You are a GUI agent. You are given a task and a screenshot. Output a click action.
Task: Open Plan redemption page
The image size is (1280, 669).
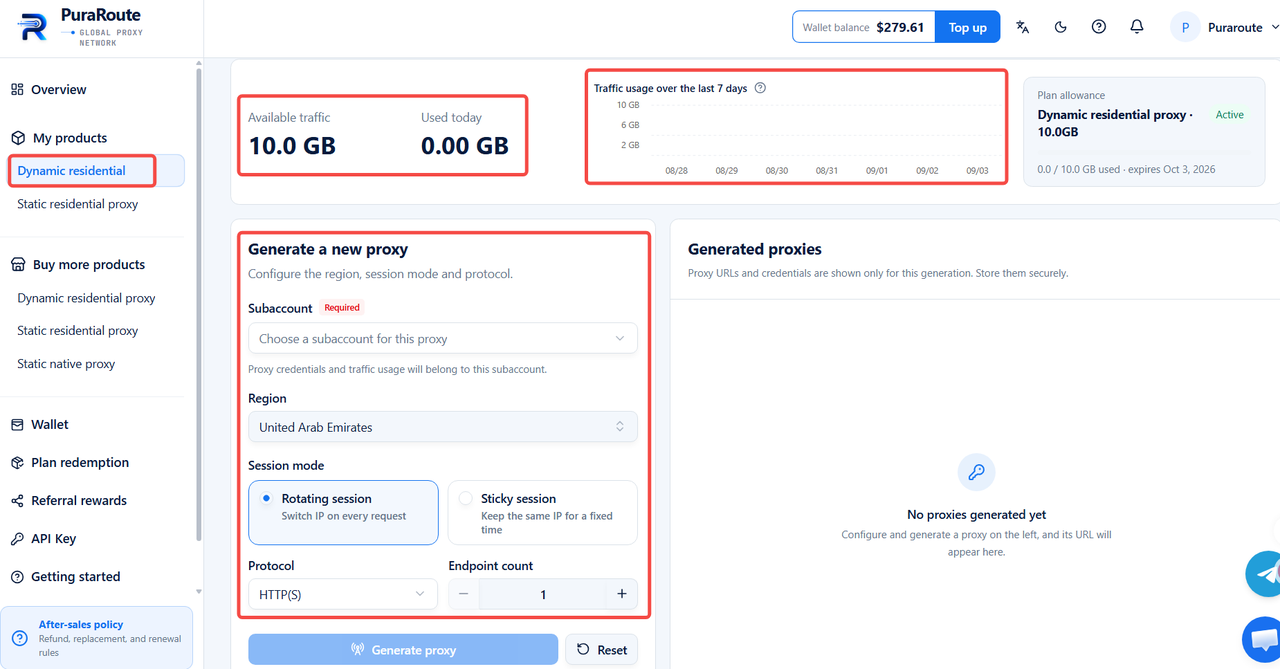pyautogui.click(x=80, y=463)
